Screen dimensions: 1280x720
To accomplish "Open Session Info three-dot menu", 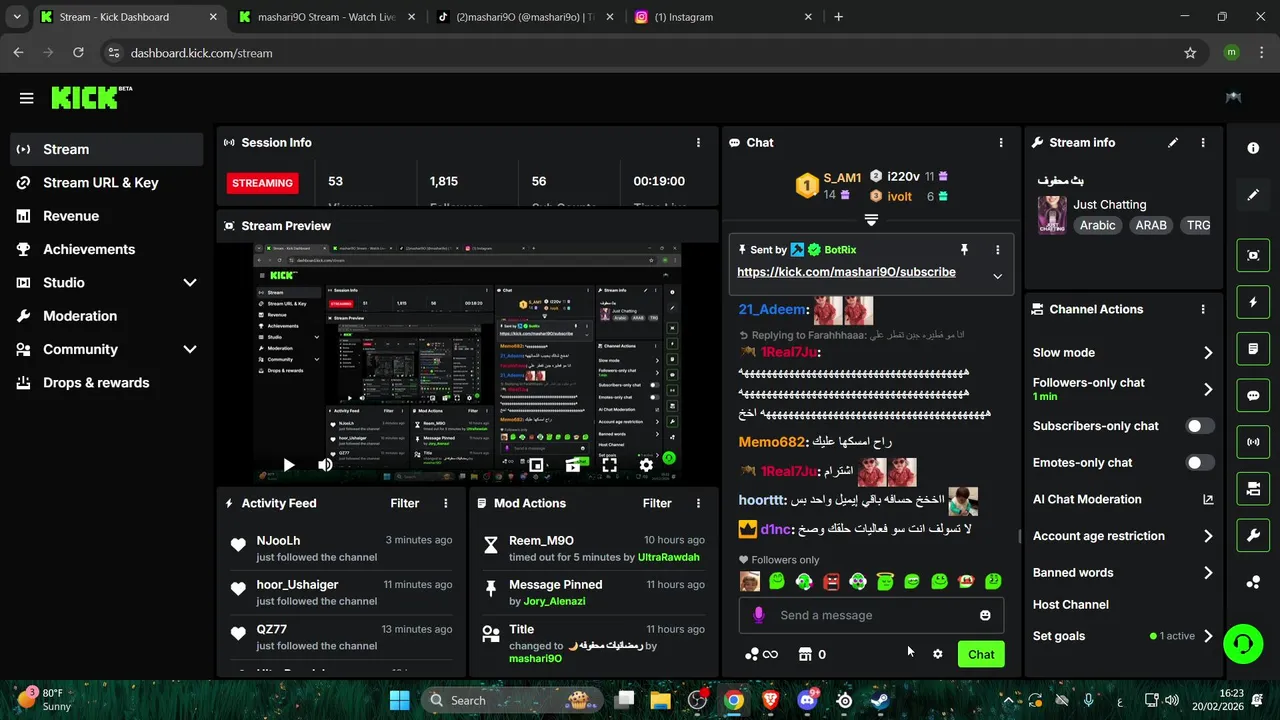I will (698, 143).
